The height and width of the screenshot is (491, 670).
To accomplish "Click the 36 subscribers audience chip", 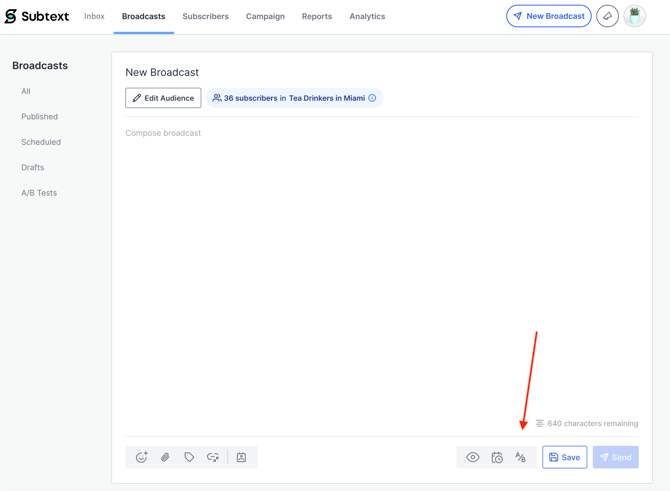I will click(x=294, y=98).
